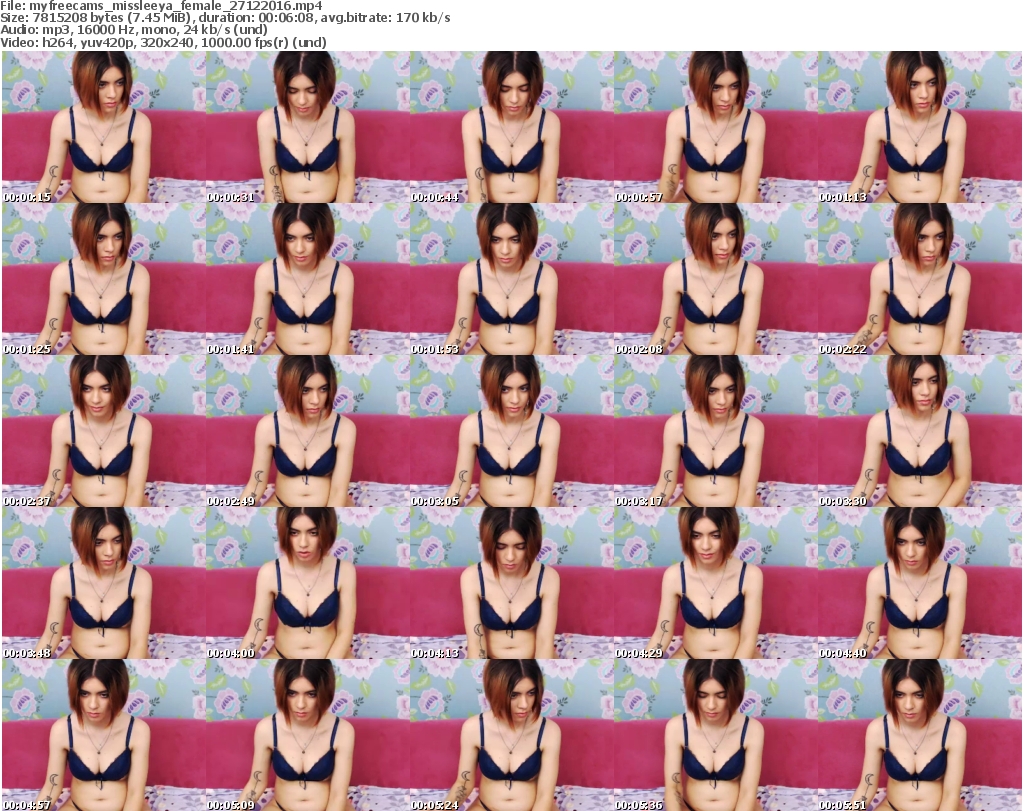
Task: Select the thumbnail frame stamped 00:05:51
Action: pos(920,735)
